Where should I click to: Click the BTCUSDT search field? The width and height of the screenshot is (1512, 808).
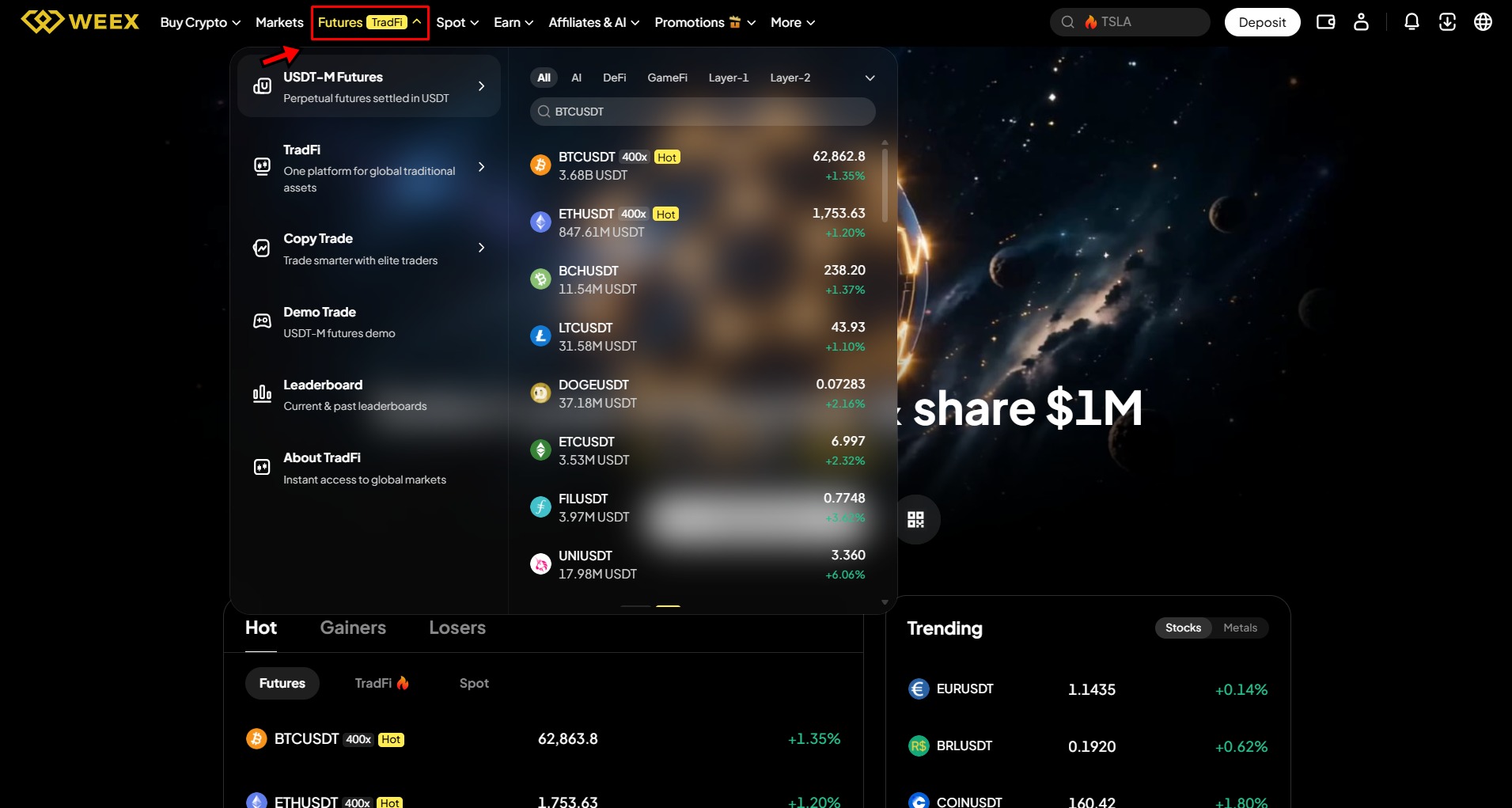[x=703, y=112]
